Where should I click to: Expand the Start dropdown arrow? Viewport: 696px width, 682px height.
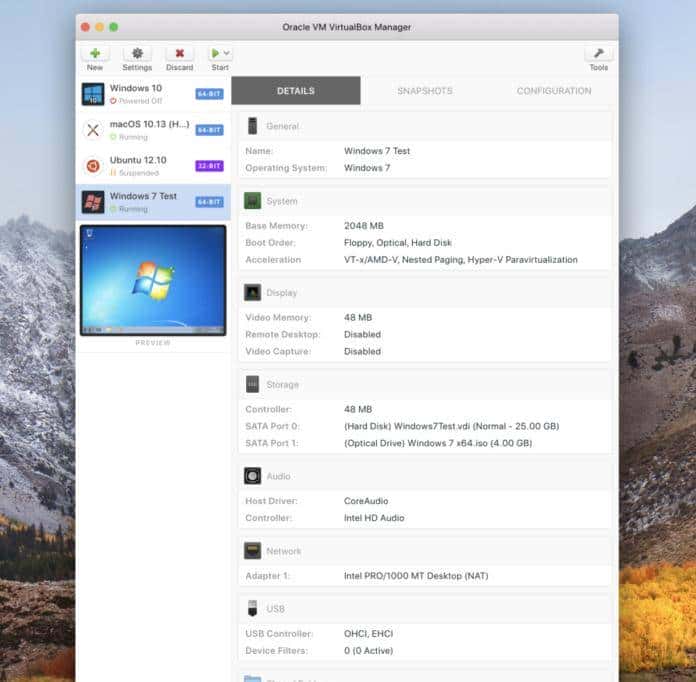click(226, 54)
